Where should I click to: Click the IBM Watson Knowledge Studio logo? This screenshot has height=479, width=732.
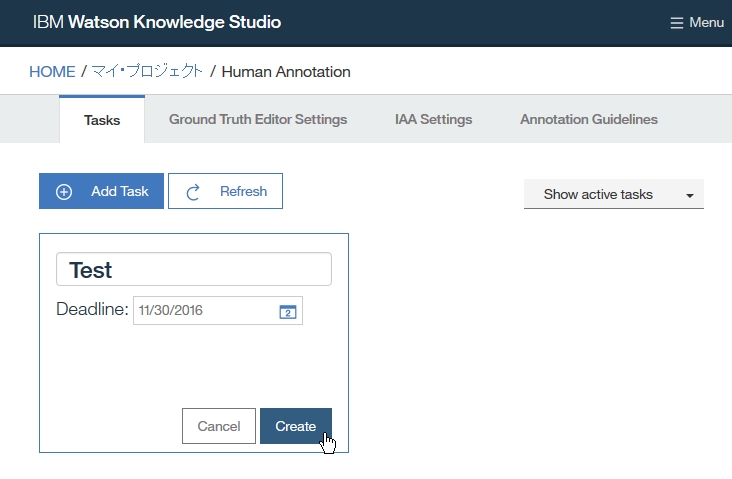[x=157, y=22]
